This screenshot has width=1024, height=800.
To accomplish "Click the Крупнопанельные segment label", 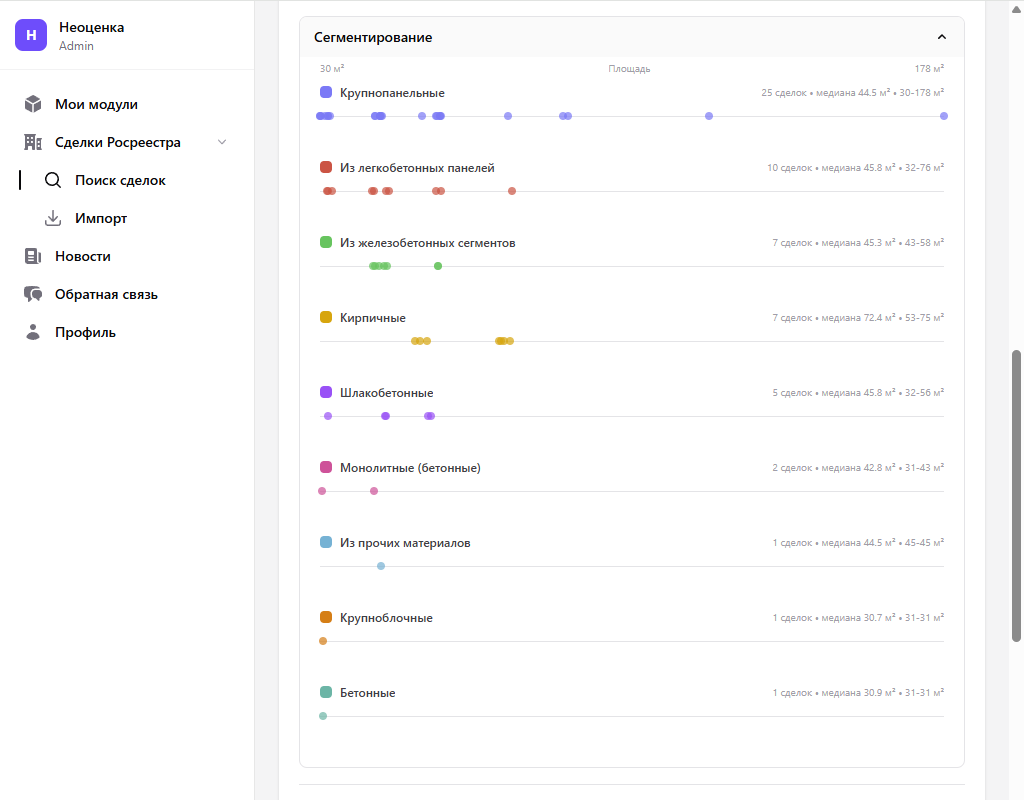I will coord(392,93).
